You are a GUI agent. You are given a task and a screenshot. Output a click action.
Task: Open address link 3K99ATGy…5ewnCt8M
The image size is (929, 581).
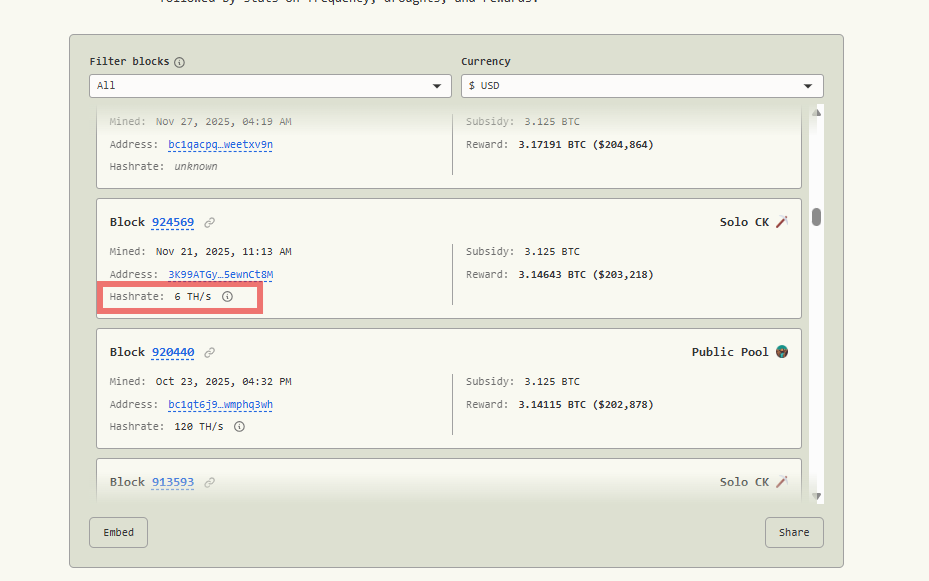[220, 274]
